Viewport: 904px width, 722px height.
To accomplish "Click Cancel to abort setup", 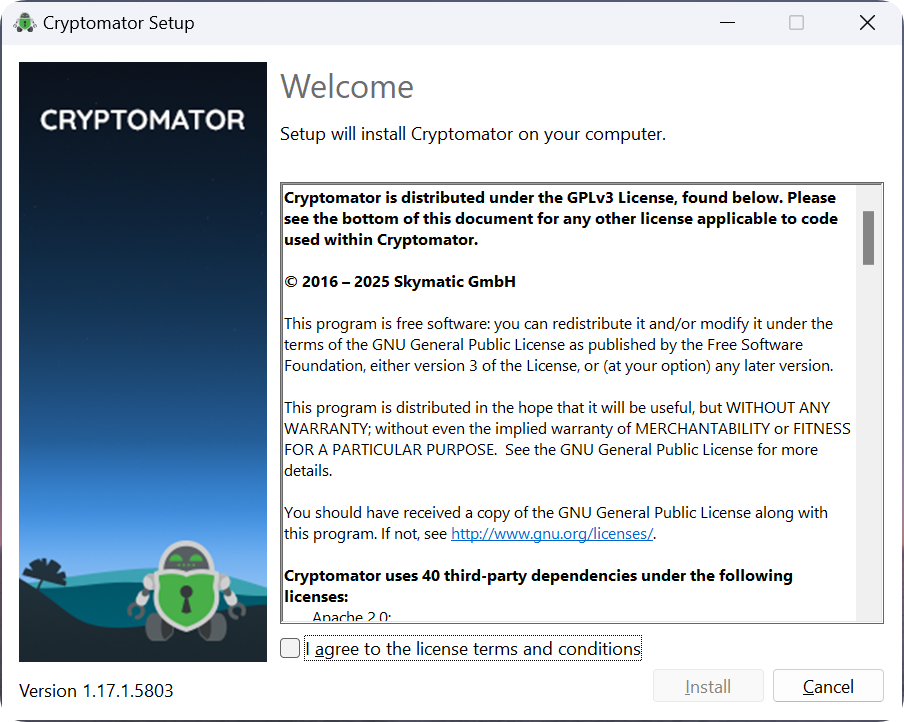I will [x=828, y=686].
